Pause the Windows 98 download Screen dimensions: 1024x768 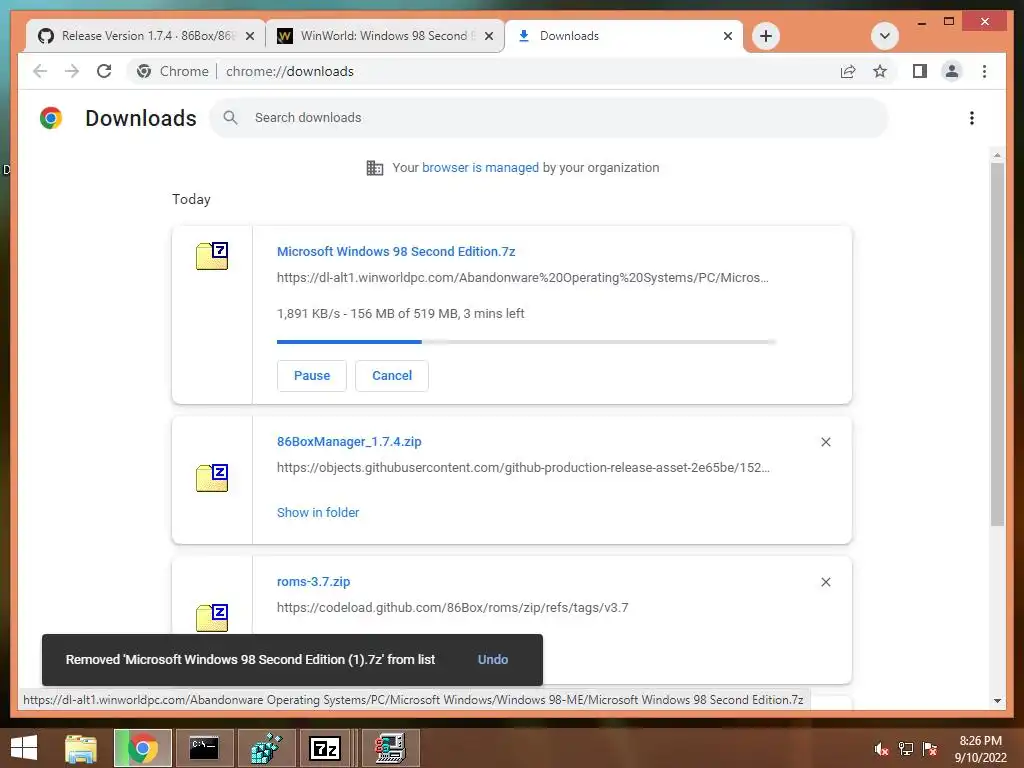312,376
